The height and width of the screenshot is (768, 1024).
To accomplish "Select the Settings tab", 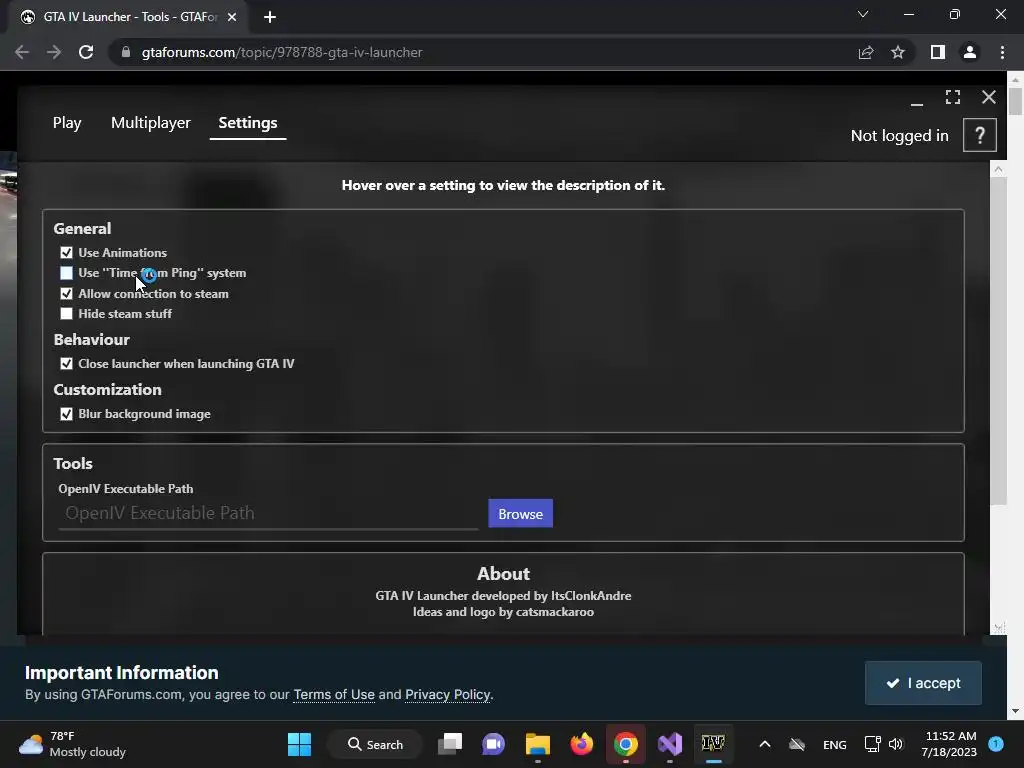I will click(248, 123).
